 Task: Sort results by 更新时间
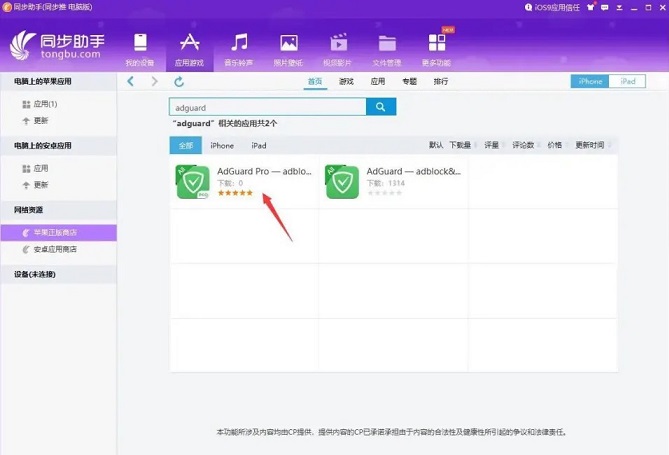[x=590, y=145]
